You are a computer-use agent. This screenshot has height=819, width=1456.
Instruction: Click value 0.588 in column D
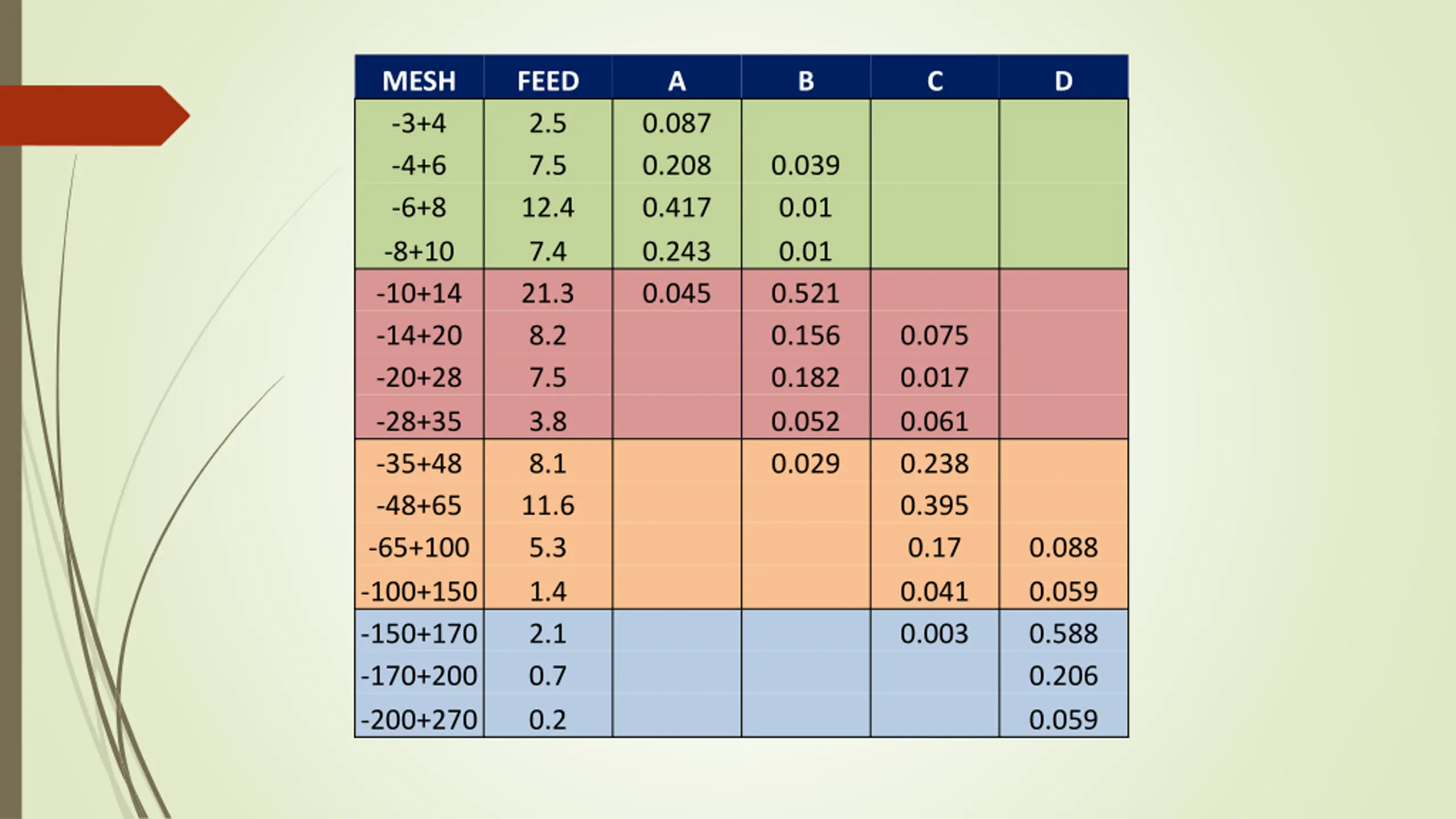point(1064,633)
